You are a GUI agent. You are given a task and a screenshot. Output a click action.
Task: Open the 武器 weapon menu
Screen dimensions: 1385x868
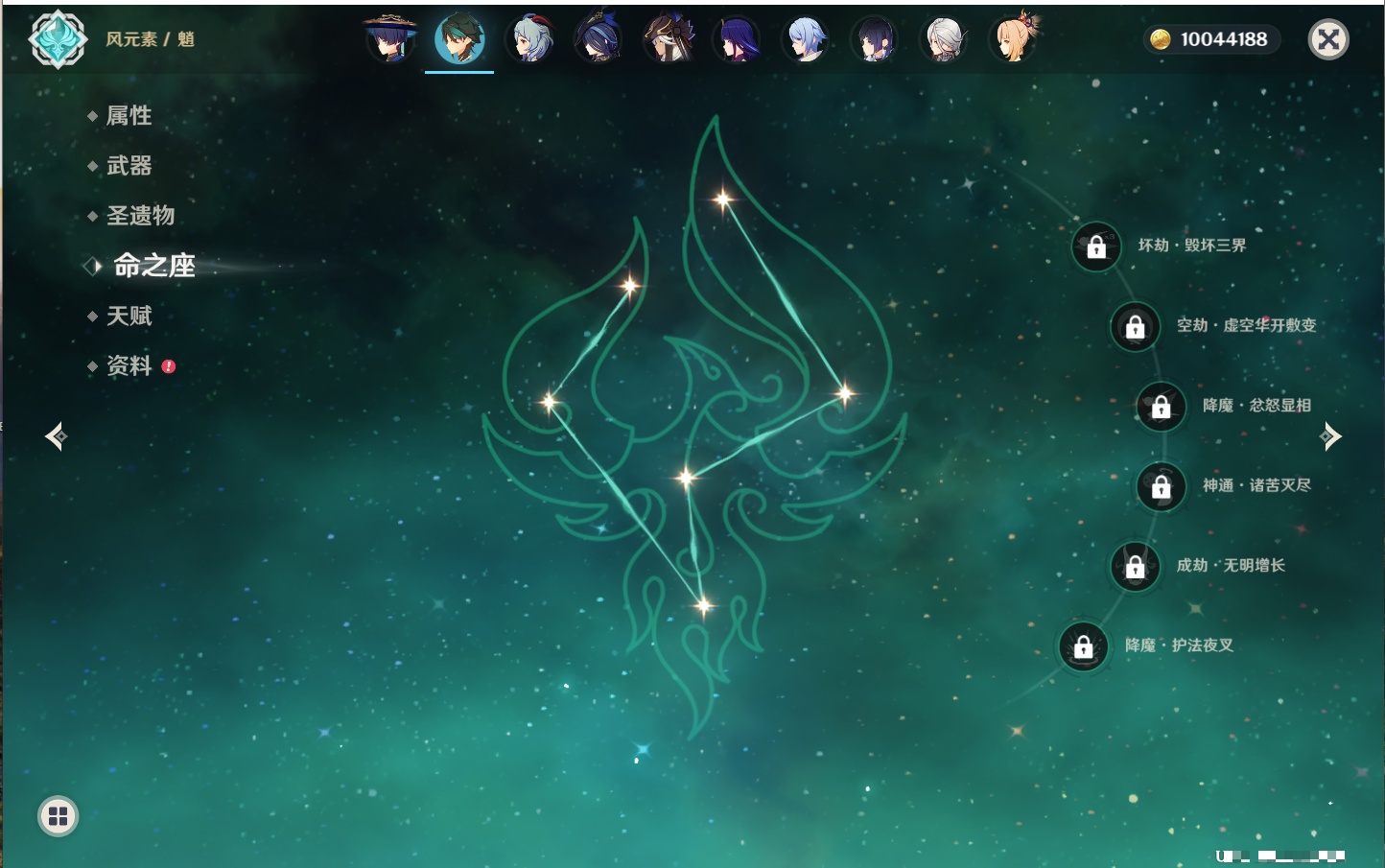[129, 166]
